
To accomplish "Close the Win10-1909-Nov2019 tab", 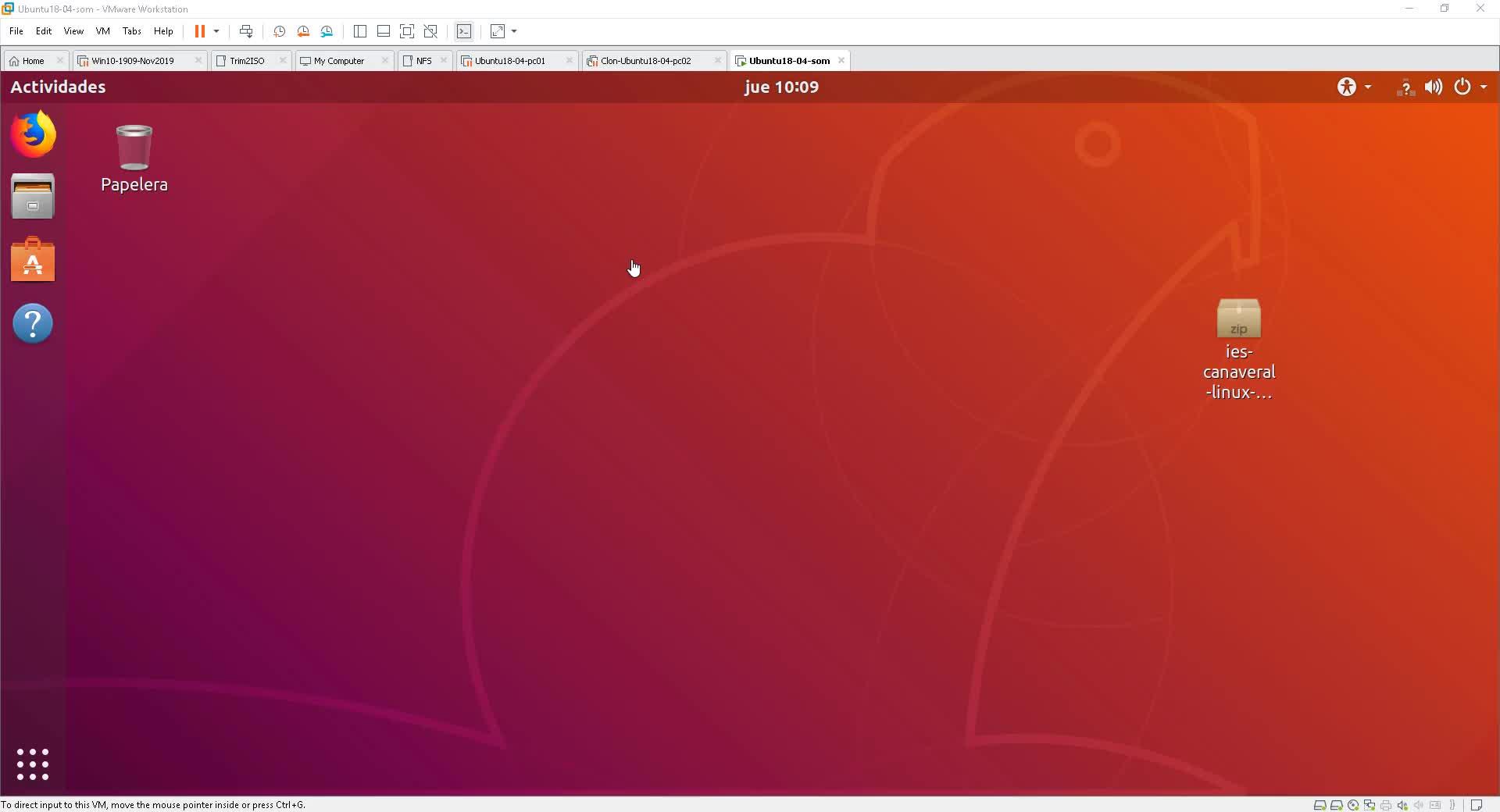I will coord(198,60).
